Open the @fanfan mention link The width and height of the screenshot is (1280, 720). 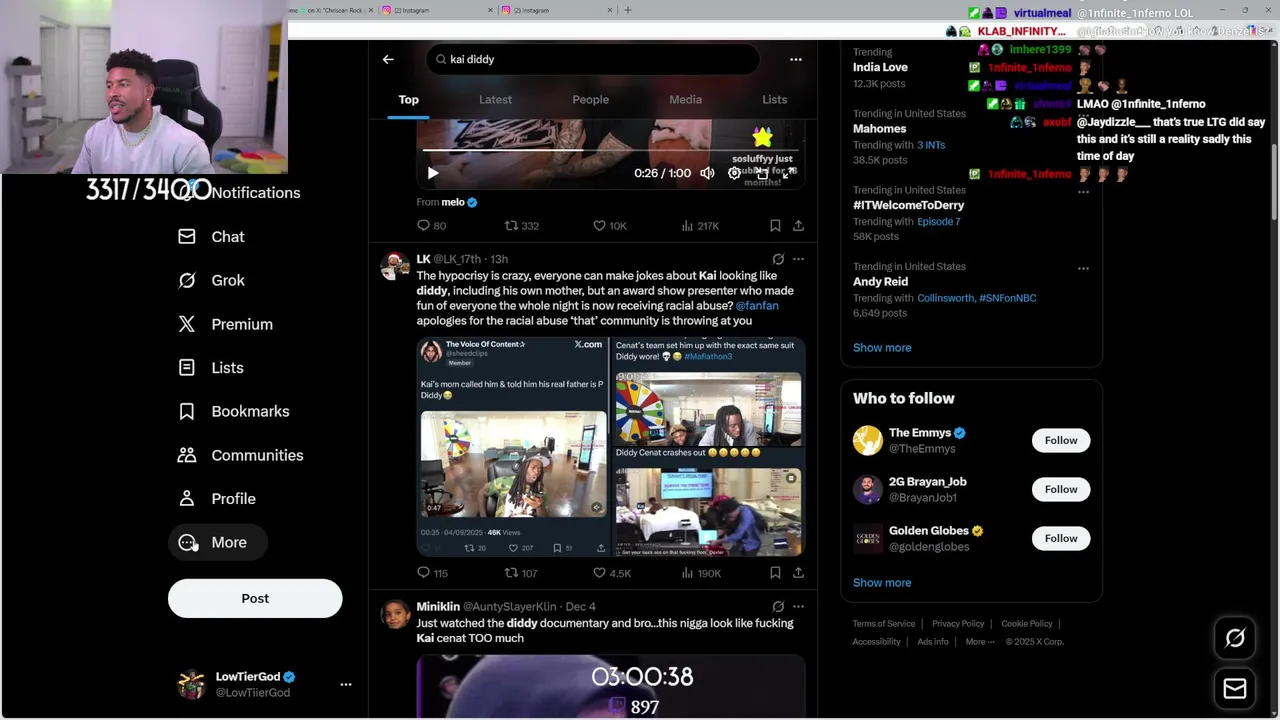757,306
